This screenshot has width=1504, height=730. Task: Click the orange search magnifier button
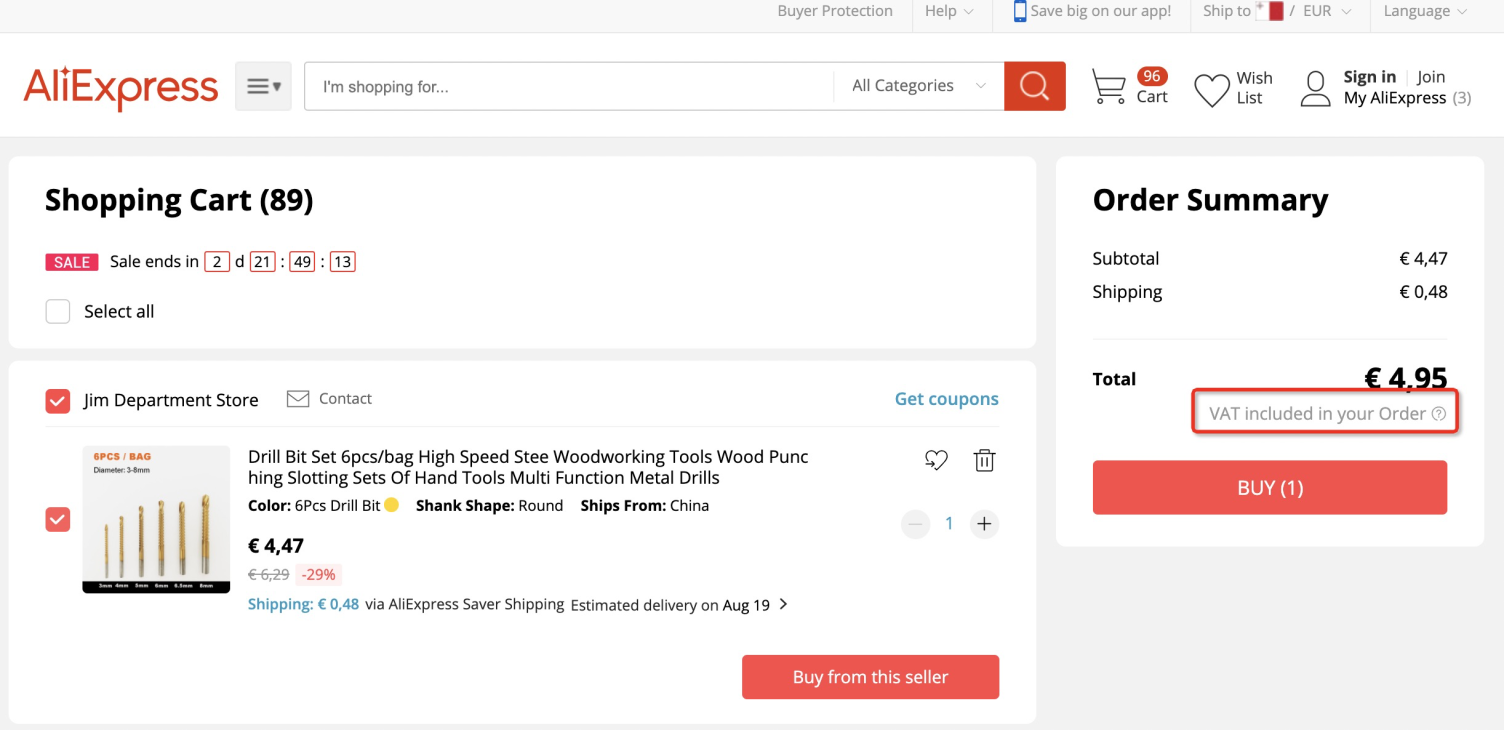pos(1034,86)
